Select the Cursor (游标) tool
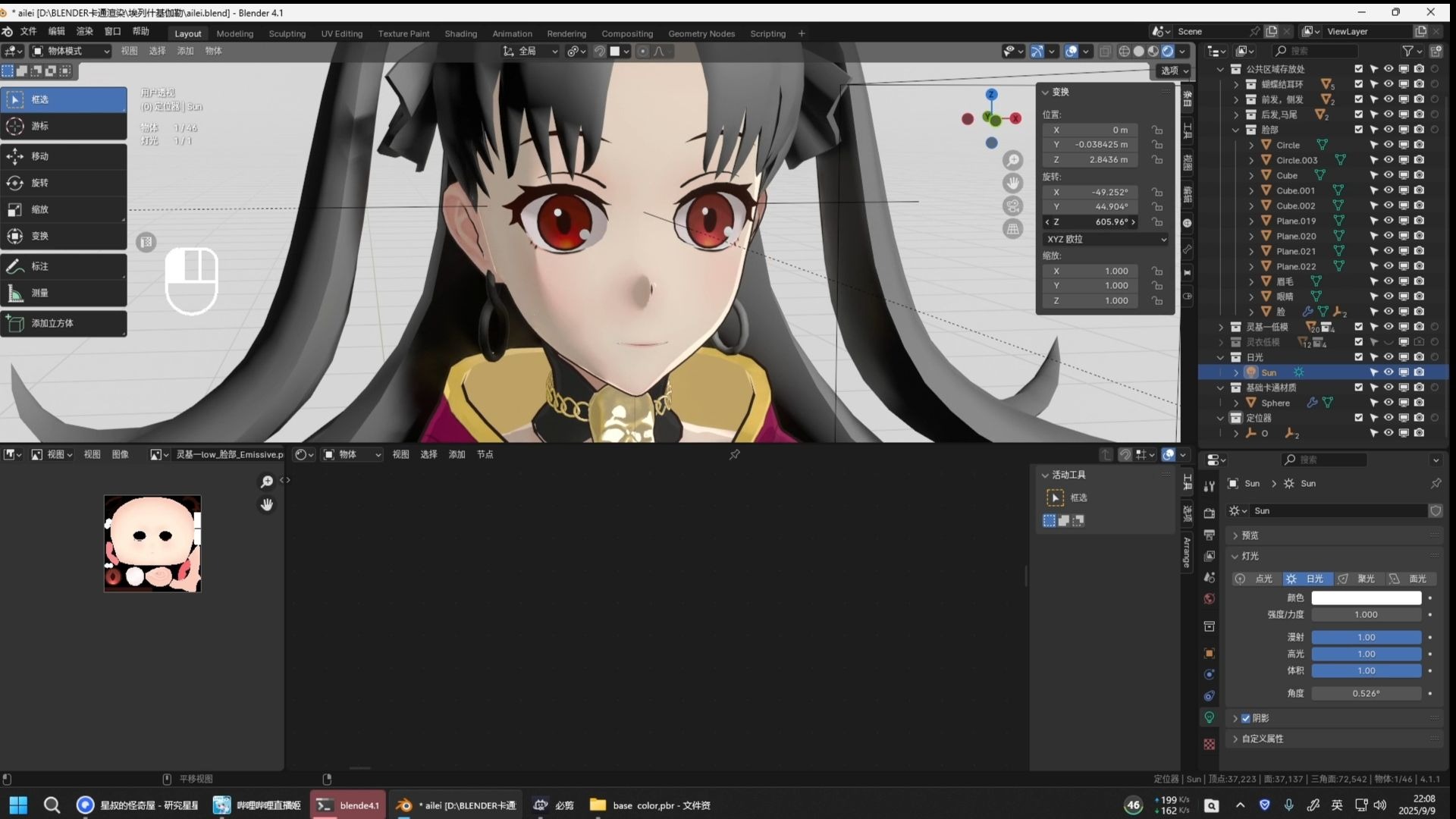This screenshot has width=1456, height=819. coord(64,126)
